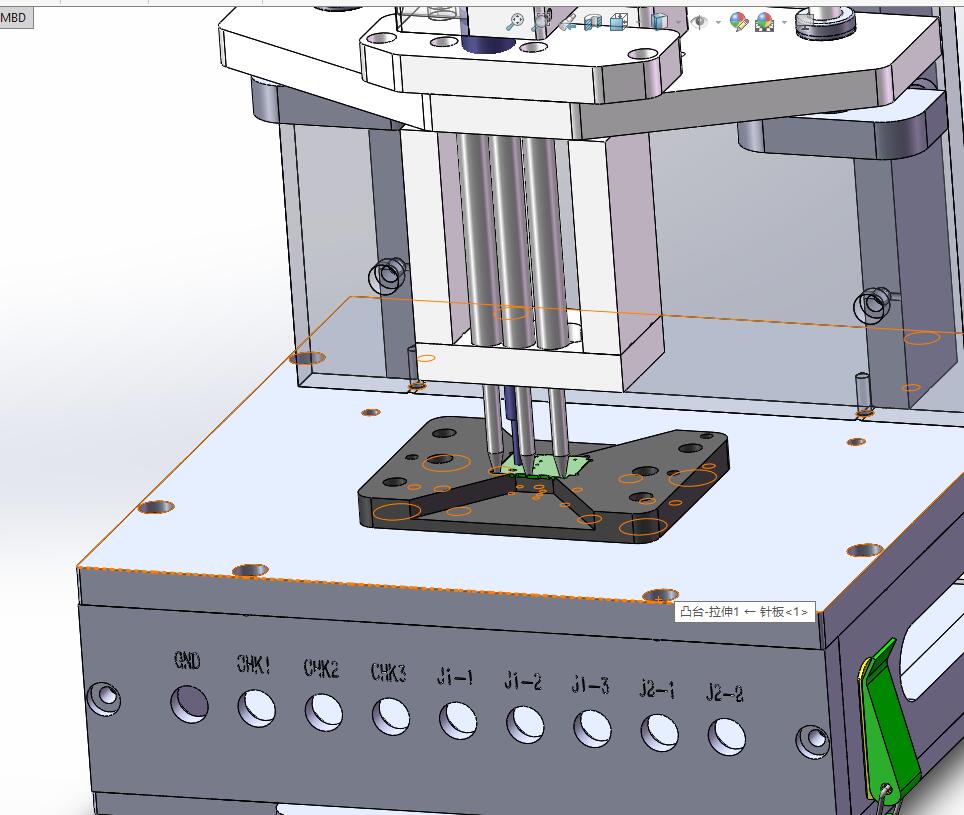This screenshot has width=964, height=815.
Task: Click the Apply Scene icon
Action: coord(764,23)
